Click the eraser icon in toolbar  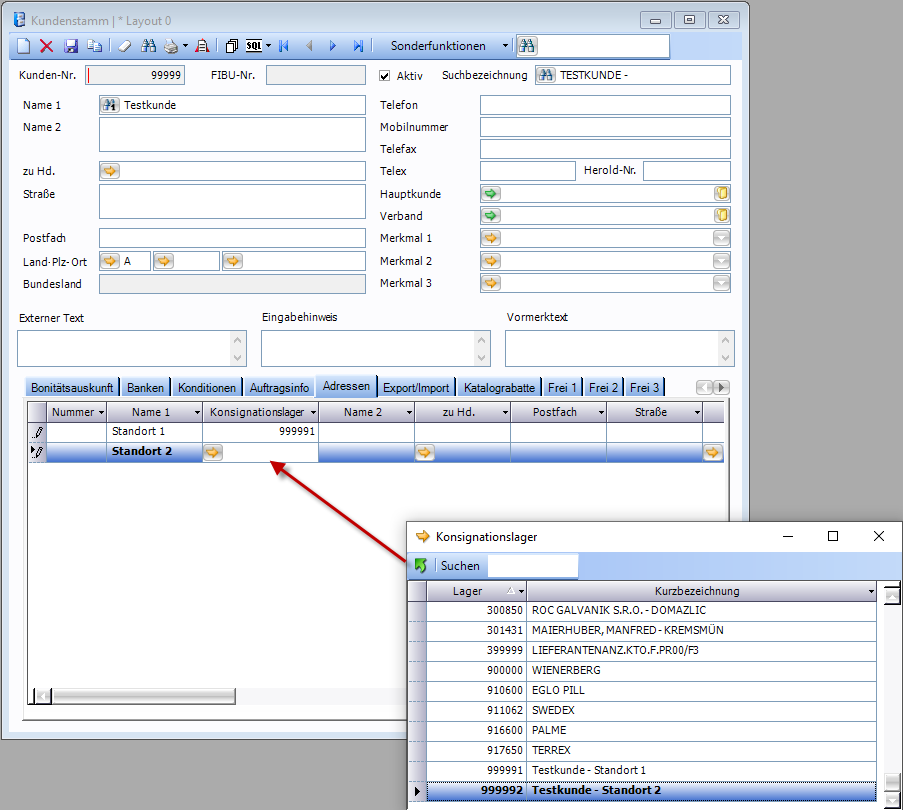click(124, 46)
